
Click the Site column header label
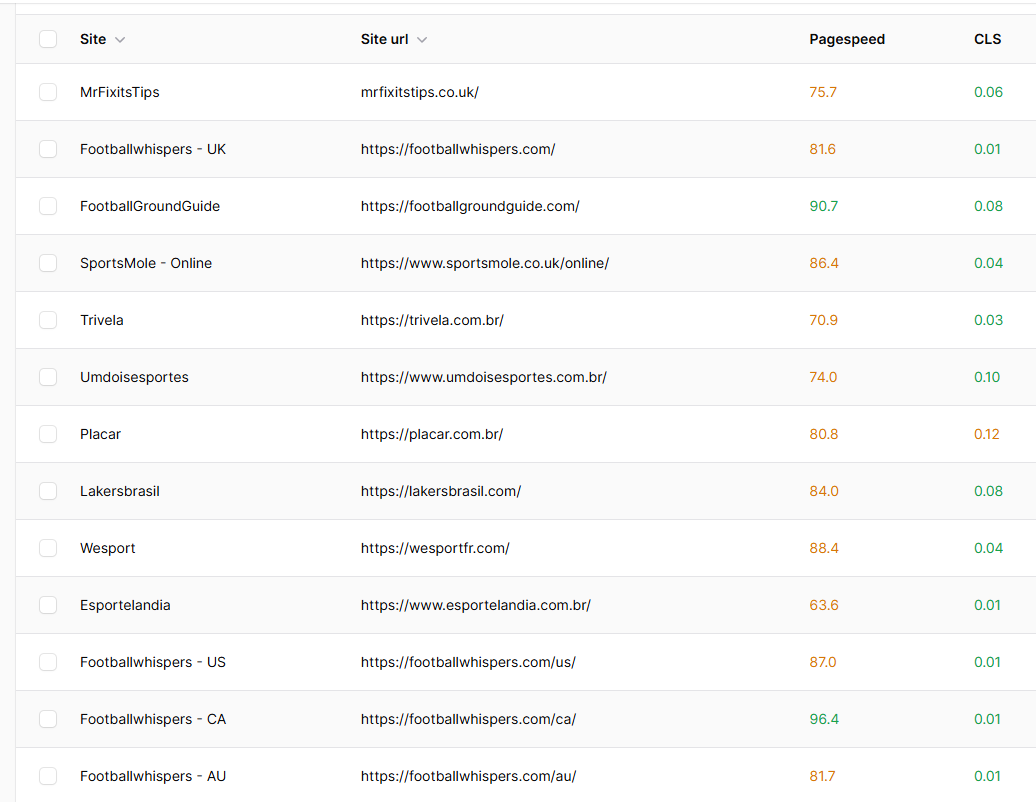(x=93, y=39)
